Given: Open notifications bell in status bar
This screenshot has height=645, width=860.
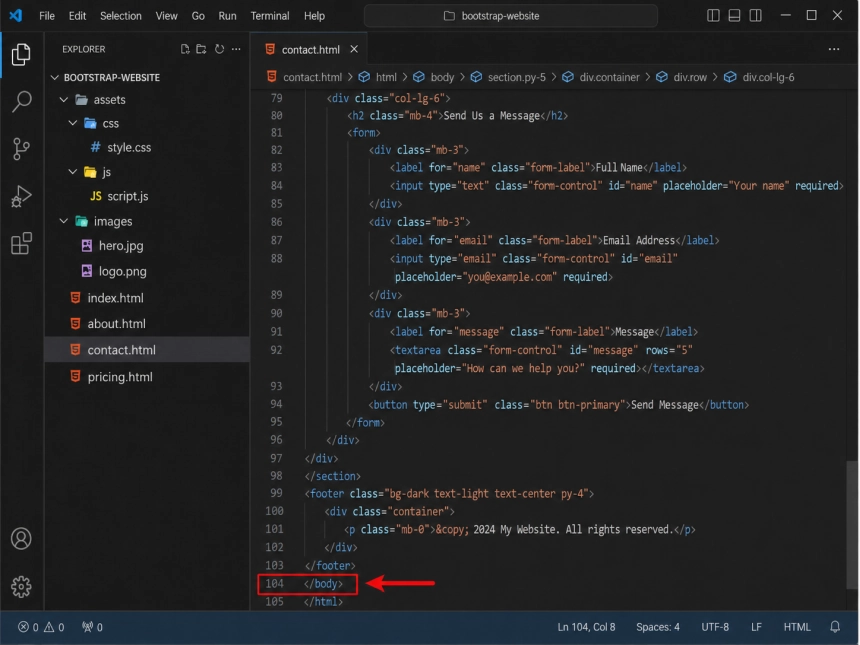Looking at the screenshot, I should [835, 627].
